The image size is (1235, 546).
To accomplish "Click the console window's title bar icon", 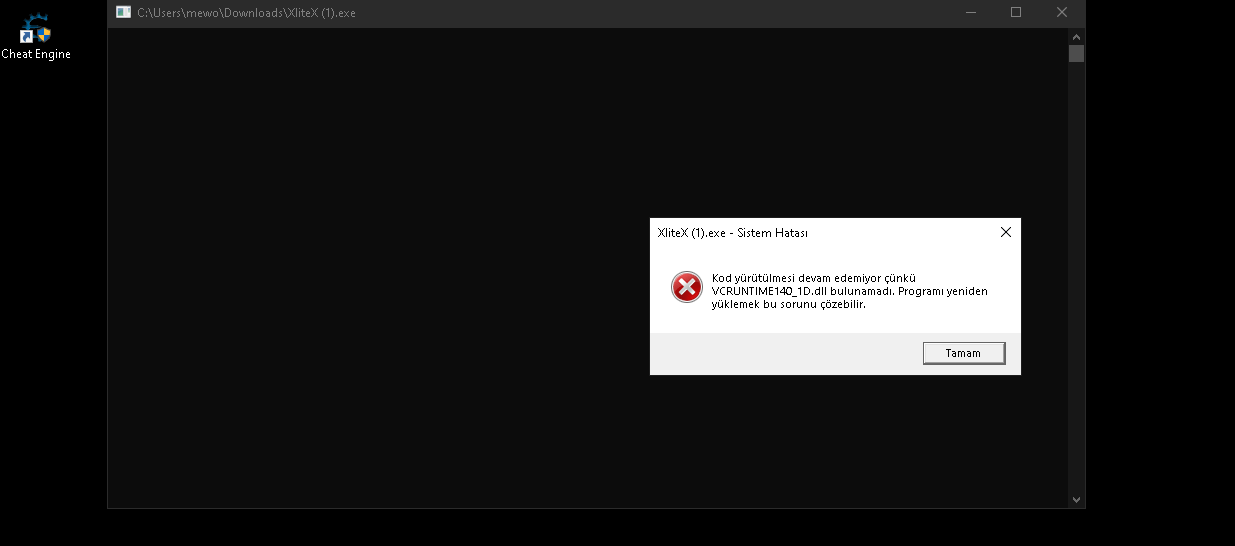I will coord(123,13).
